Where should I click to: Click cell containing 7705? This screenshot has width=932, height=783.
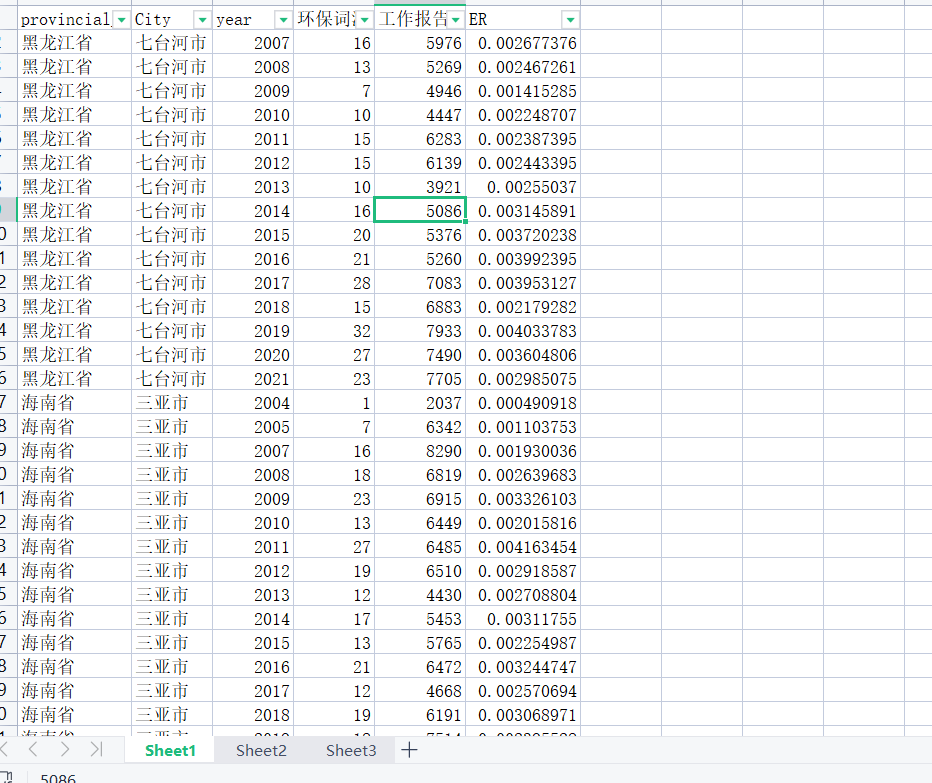pyautogui.click(x=420, y=379)
